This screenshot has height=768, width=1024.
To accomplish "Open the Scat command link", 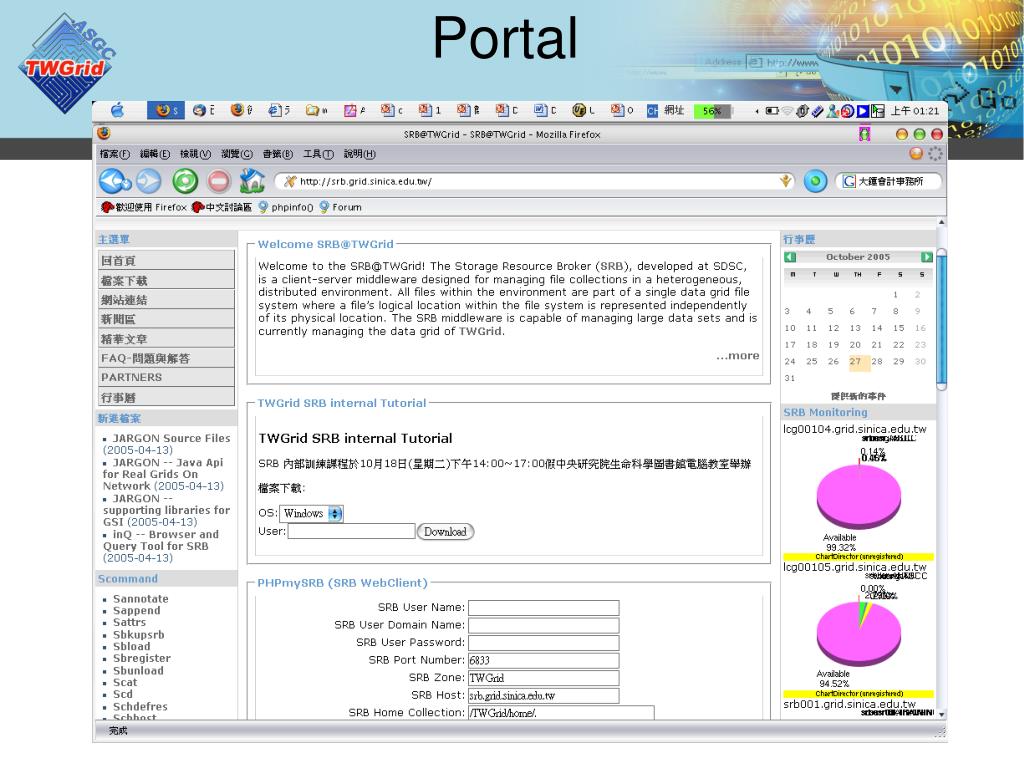I will pos(125,682).
